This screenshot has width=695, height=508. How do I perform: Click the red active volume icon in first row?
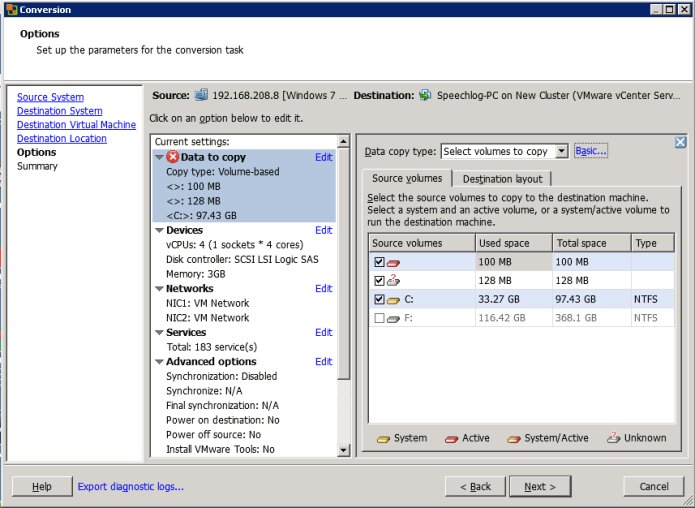point(393,262)
